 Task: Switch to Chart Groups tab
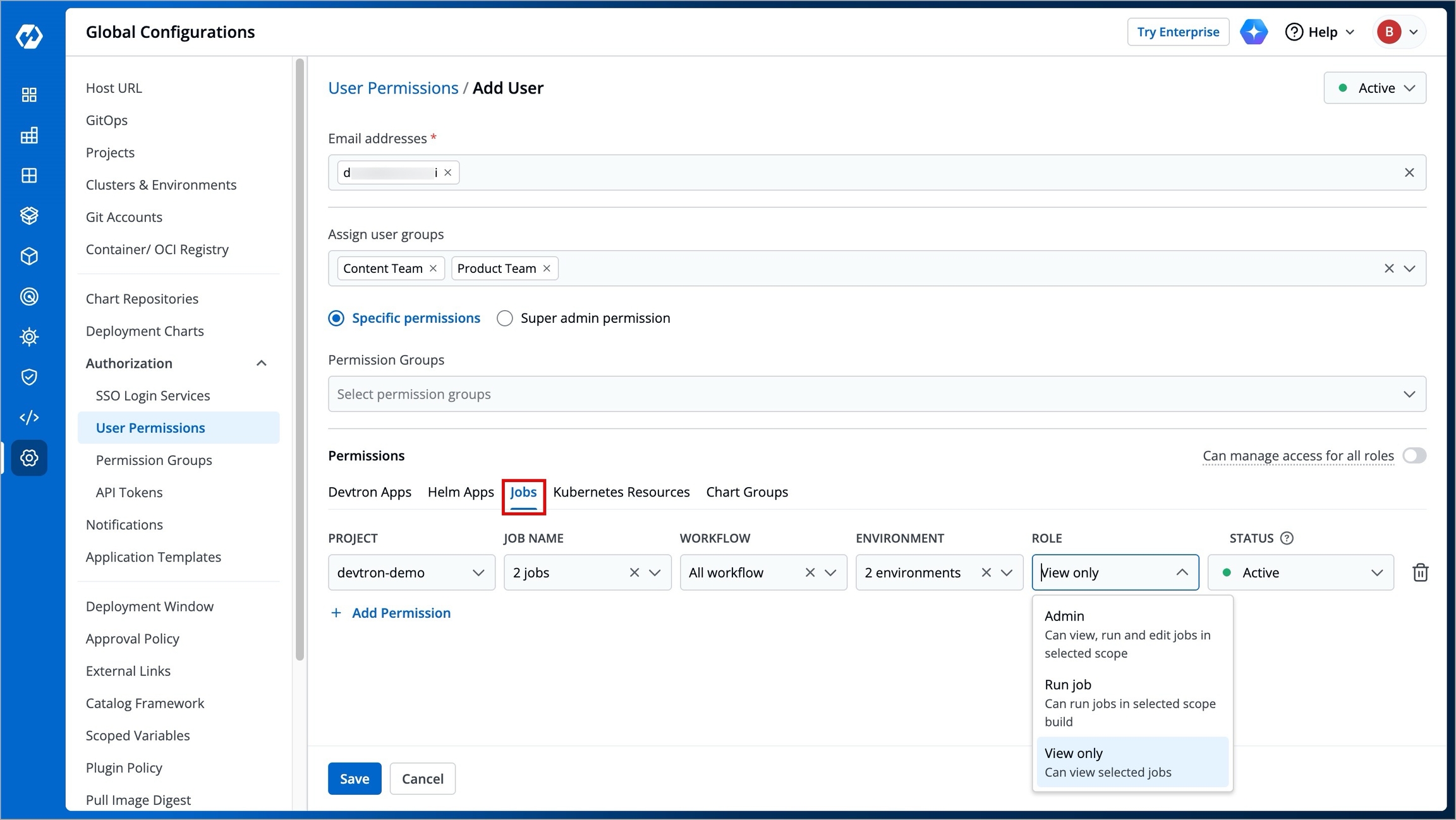(747, 492)
